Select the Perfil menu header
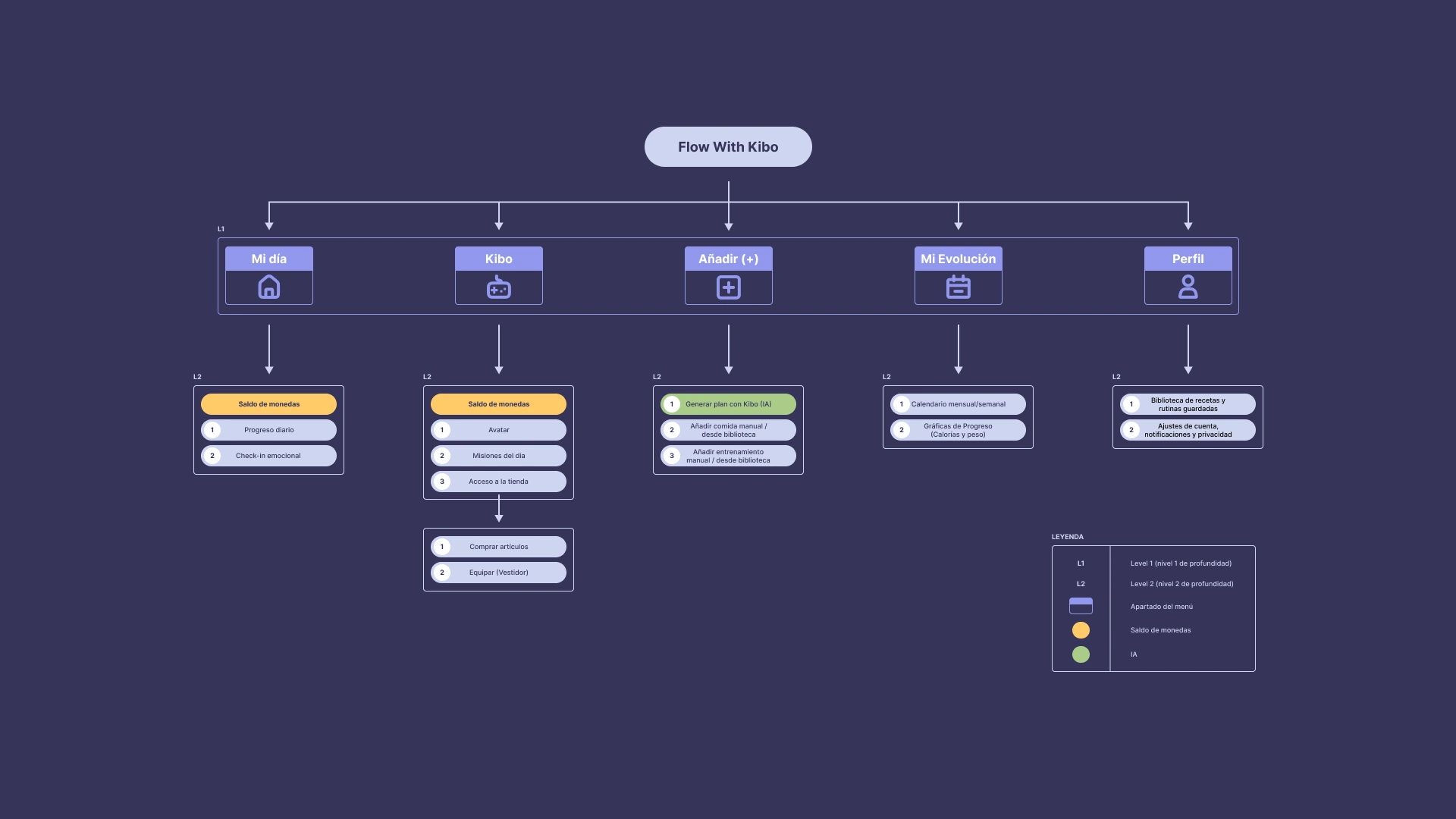Viewport: 1456px width, 819px height. [x=1188, y=259]
